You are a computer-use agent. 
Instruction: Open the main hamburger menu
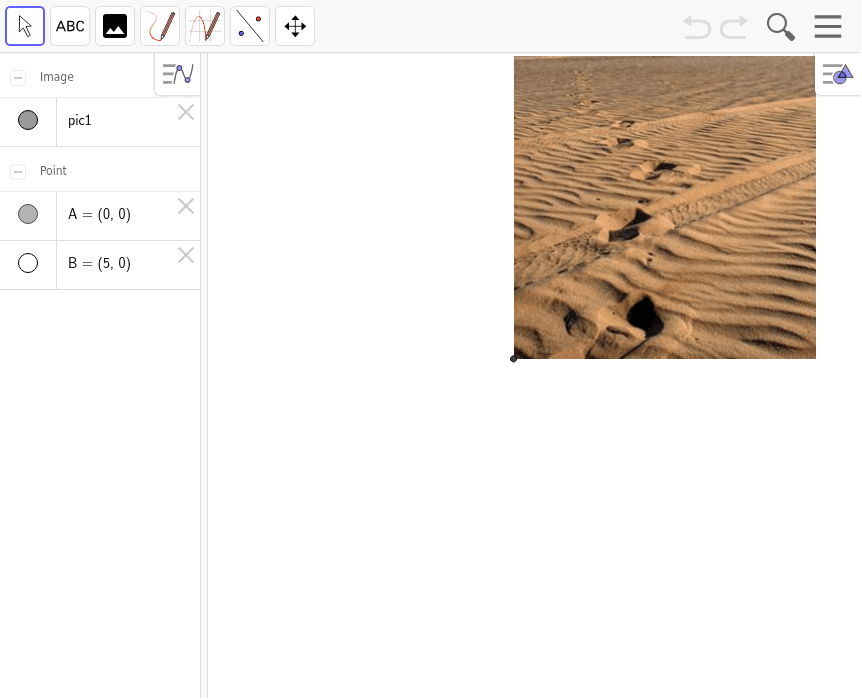pyautogui.click(x=828, y=26)
